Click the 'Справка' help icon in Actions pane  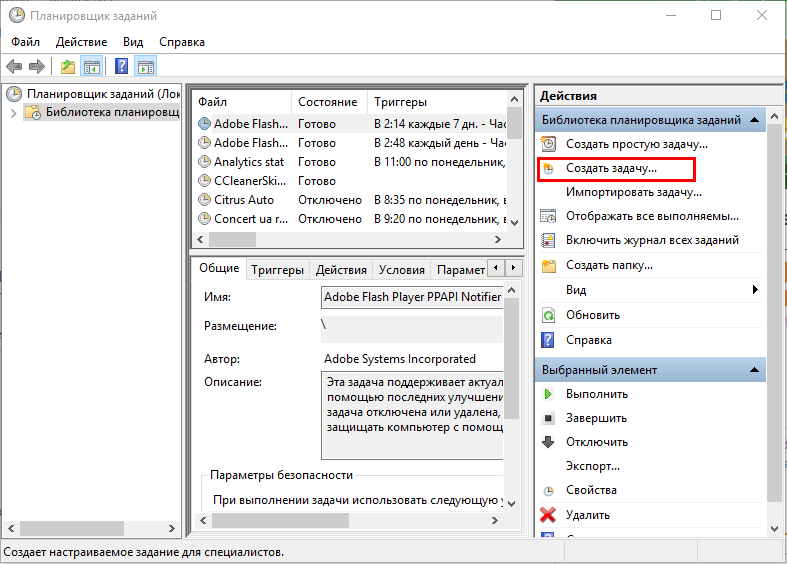[548, 340]
